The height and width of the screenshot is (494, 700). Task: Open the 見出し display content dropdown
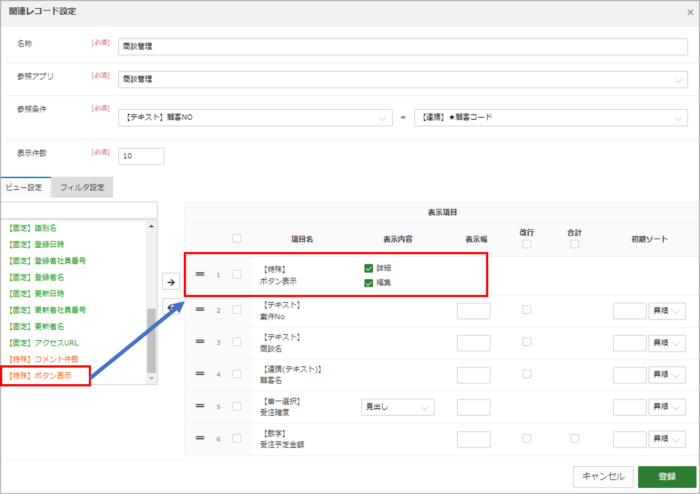pos(397,407)
